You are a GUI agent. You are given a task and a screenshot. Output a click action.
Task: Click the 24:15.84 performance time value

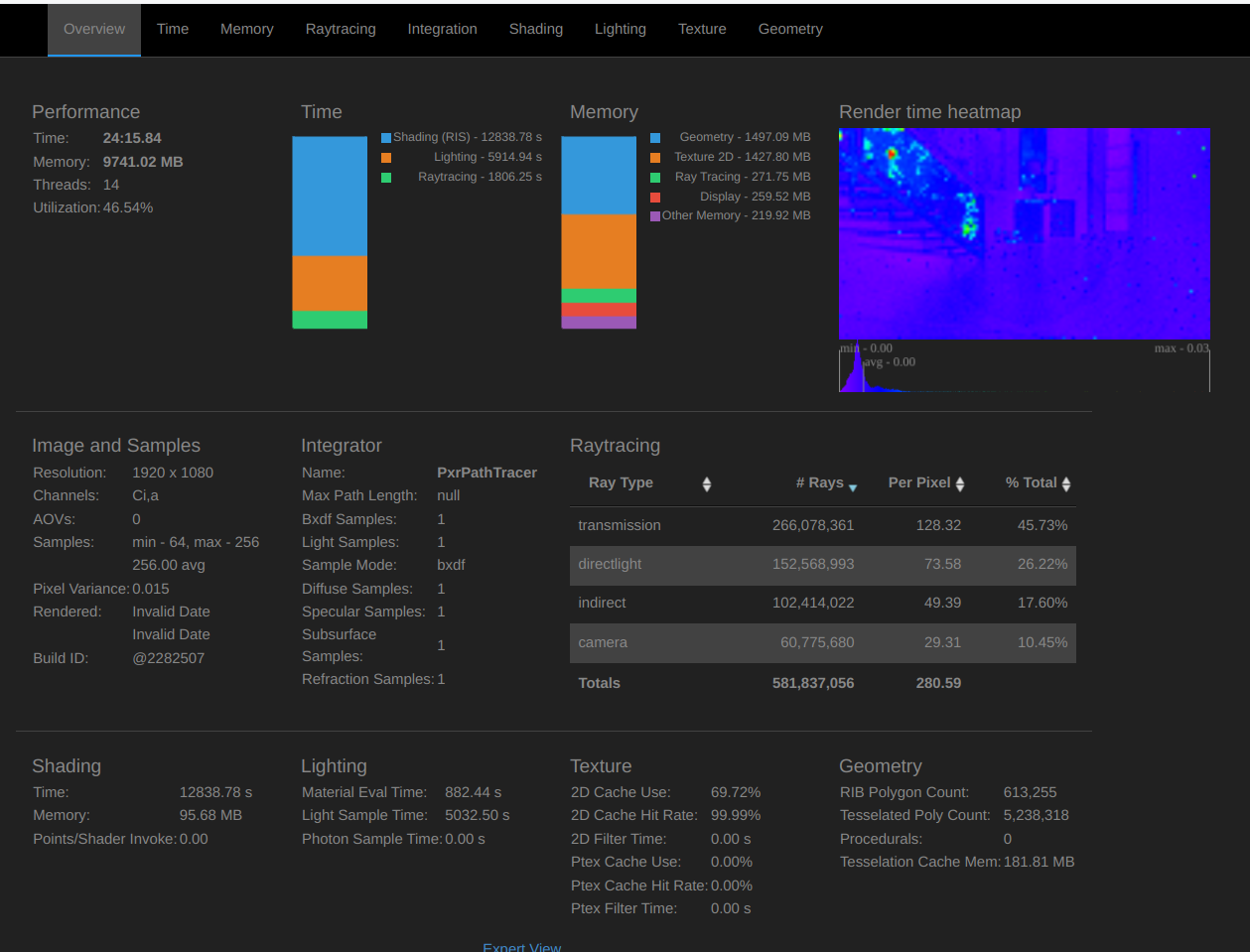pyautogui.click(x=132, y=138)
